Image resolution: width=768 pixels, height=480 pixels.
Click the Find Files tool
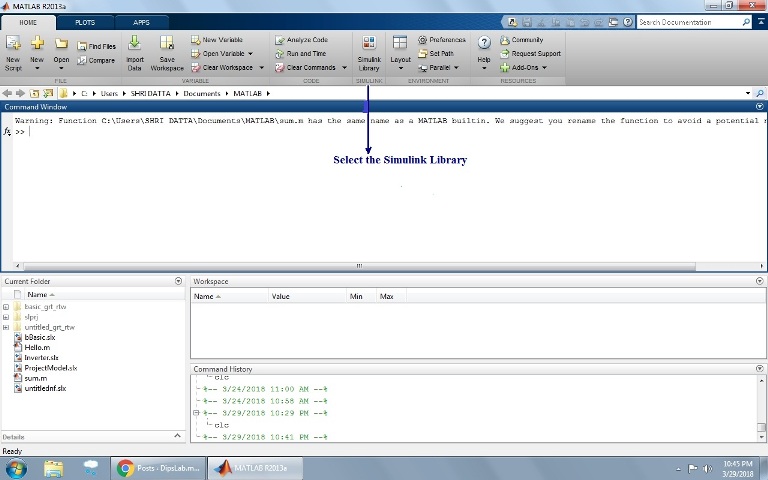(x=96, y=46)
